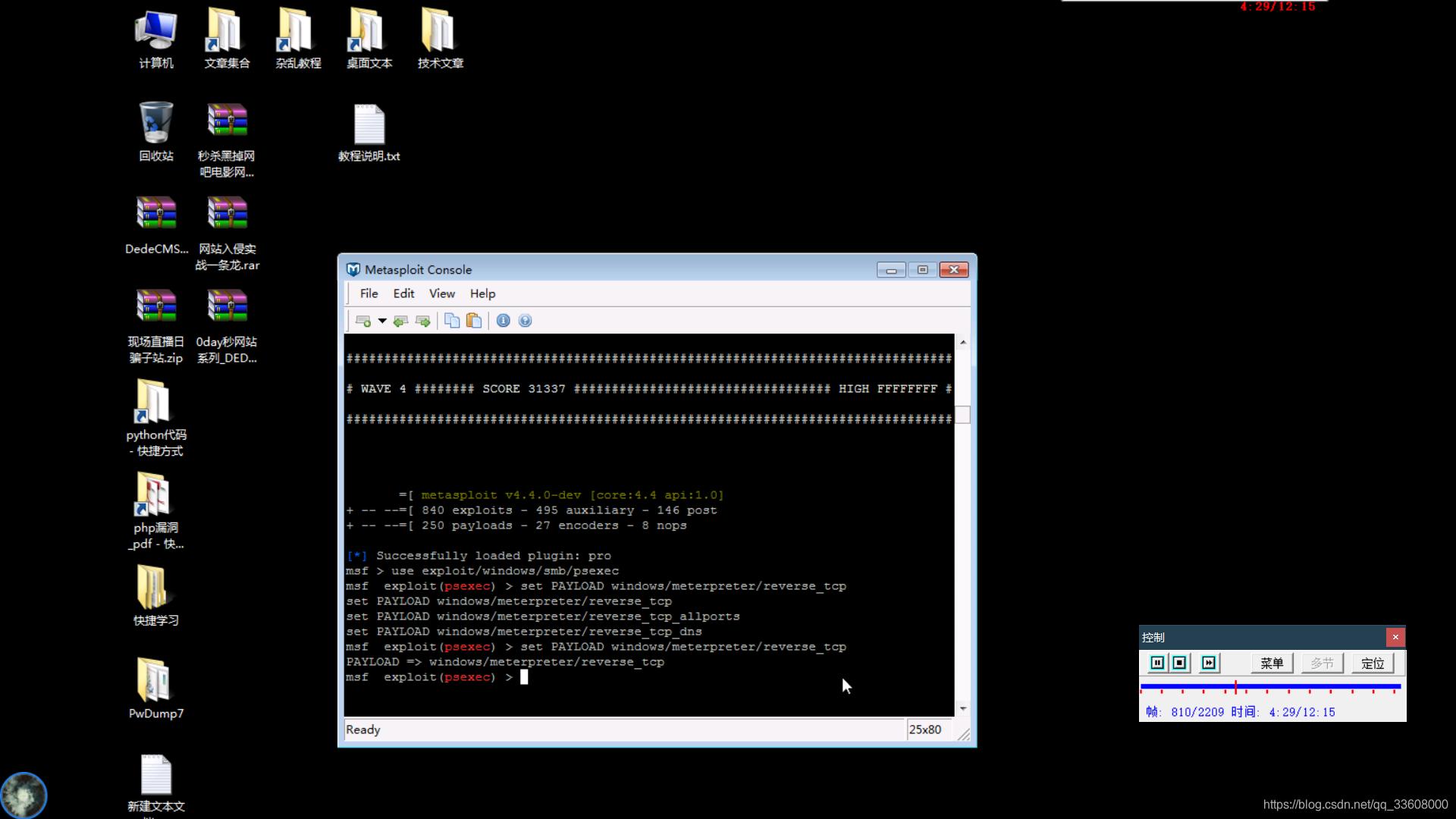Click the 多节 button in control panel

point(1322,664)
